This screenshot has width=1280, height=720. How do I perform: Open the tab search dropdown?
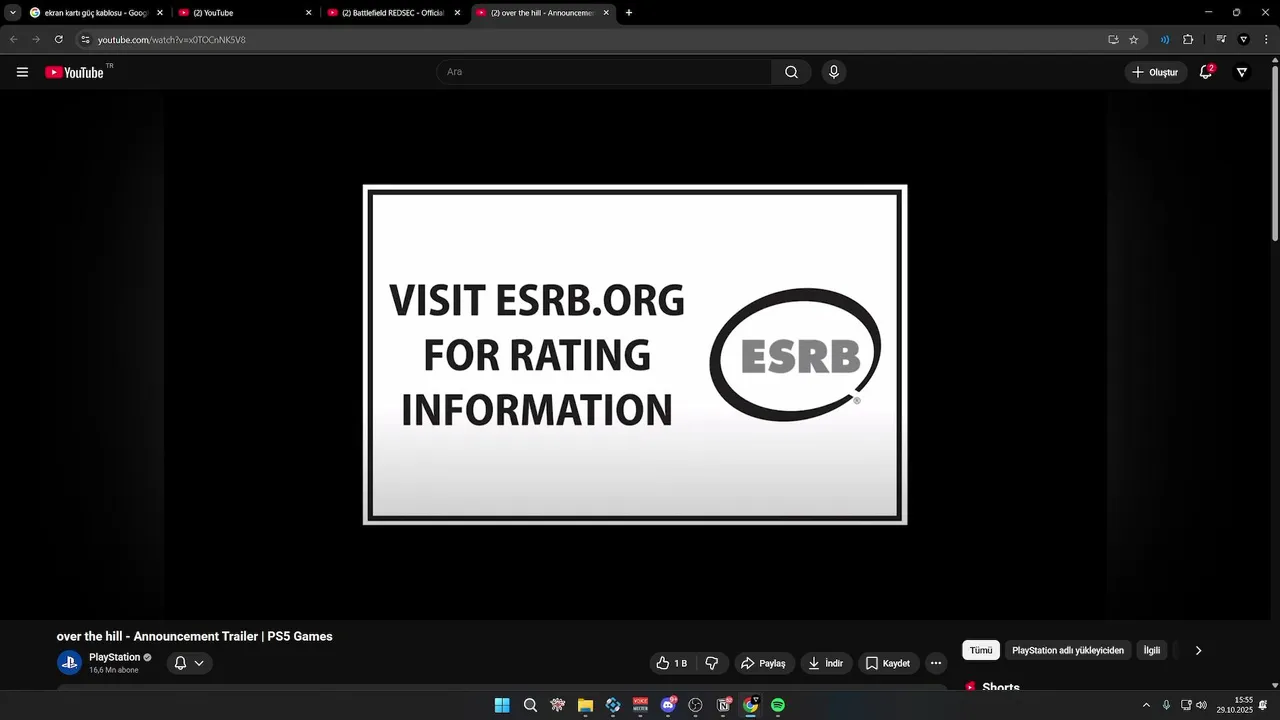[x=13, y=13]
